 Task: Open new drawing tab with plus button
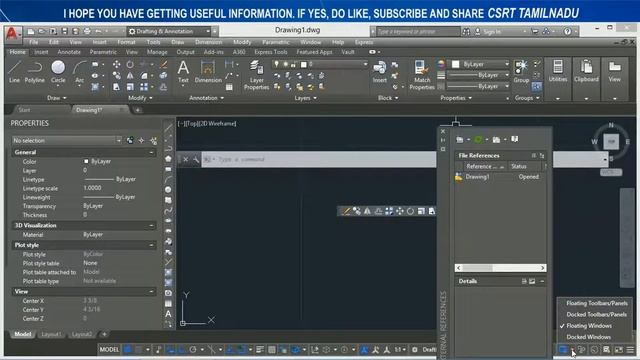pyautogui.click(x=138, y=110)
